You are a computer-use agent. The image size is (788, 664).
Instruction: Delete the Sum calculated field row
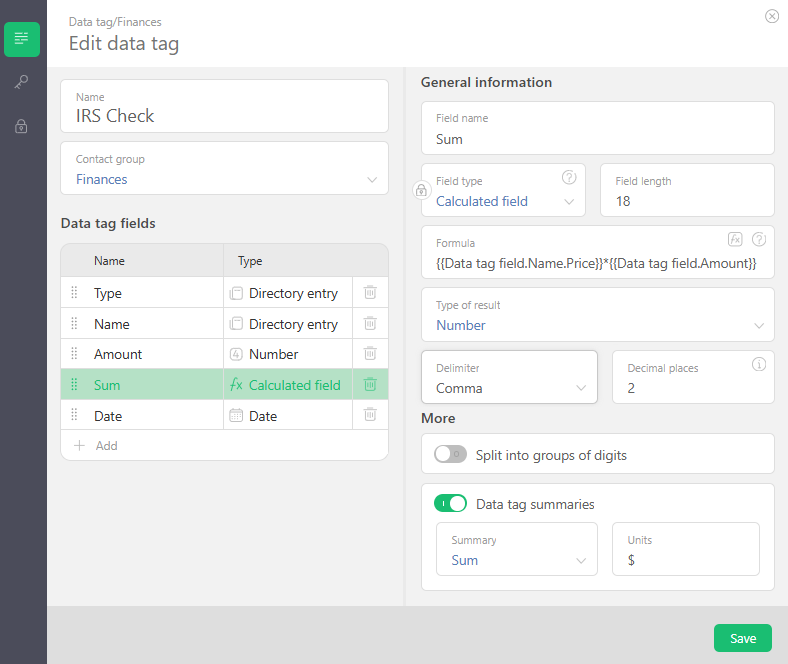pyautogui.click(x=370, y=385)
